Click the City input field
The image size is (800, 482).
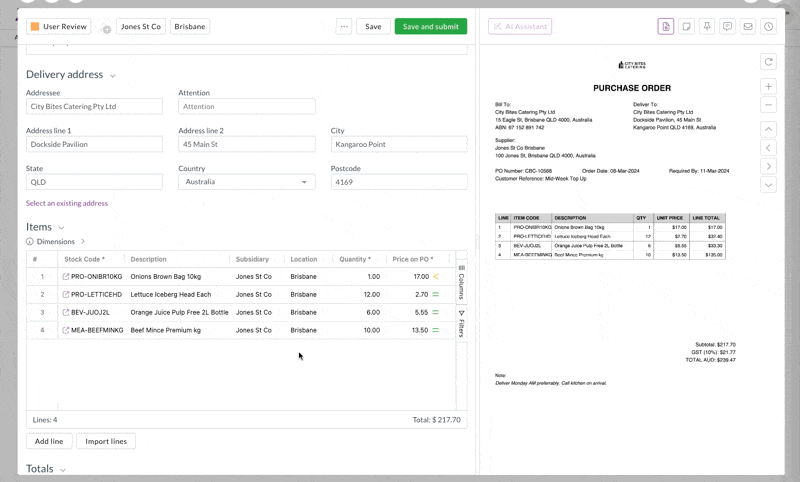[x=399, y=144]
